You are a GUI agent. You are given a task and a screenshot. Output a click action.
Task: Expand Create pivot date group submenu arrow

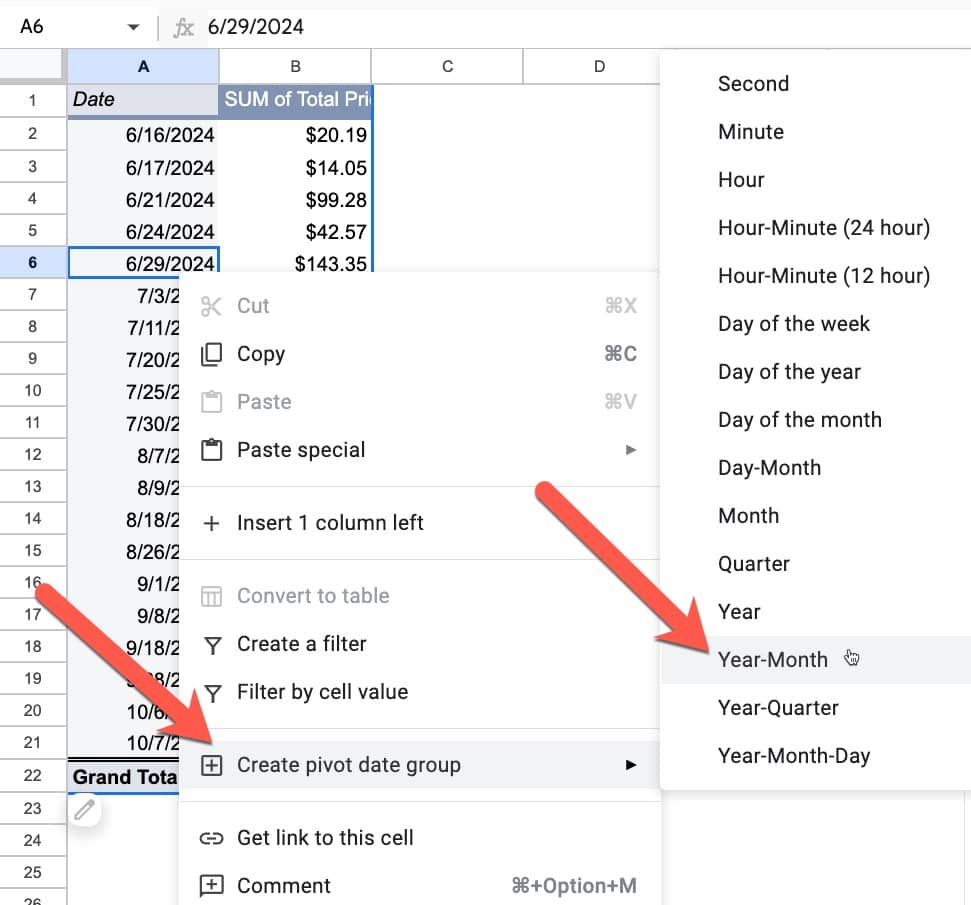630,765
